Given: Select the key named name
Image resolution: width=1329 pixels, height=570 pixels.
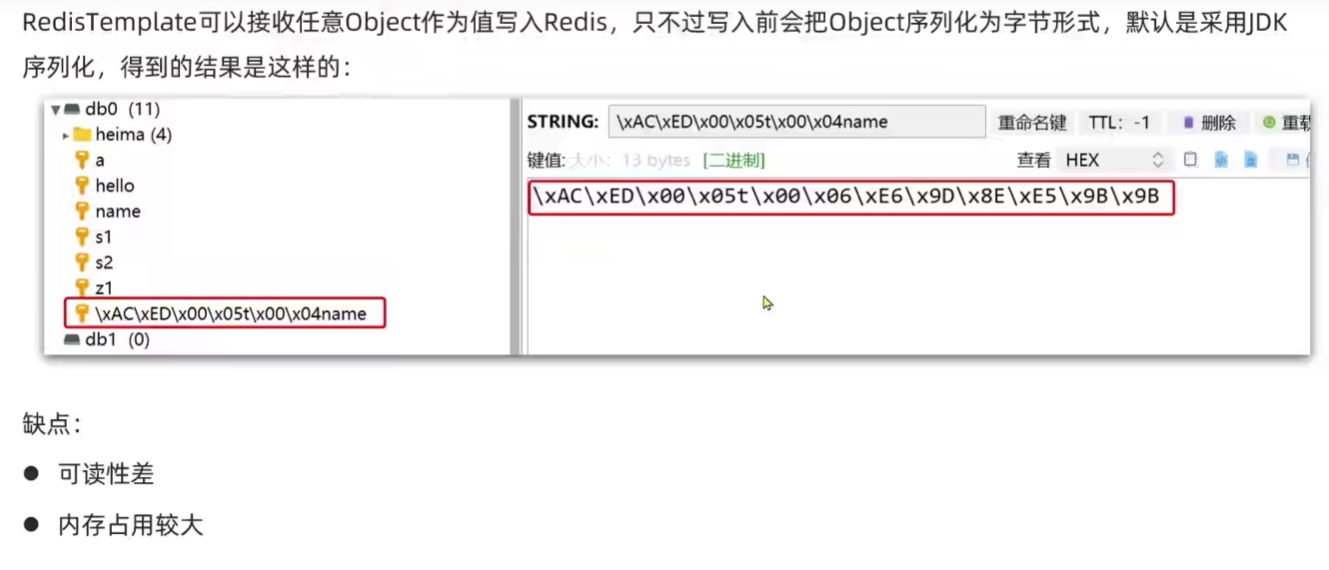Looking at the screenshot, I should click(x=117, y=211).
